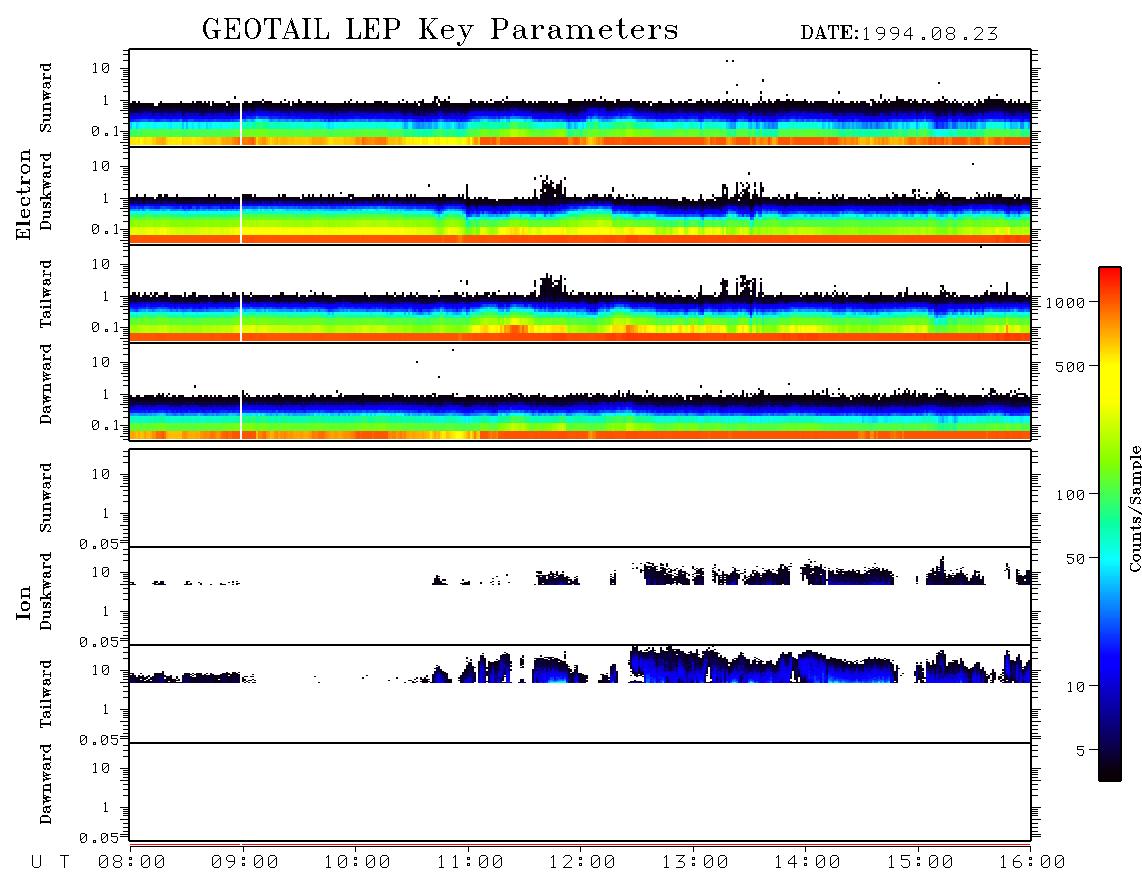Image resolution: width=1142 pixels, height=880 pixels.
Task: Click the 100 colorbar tick label
Action: 1070,495
